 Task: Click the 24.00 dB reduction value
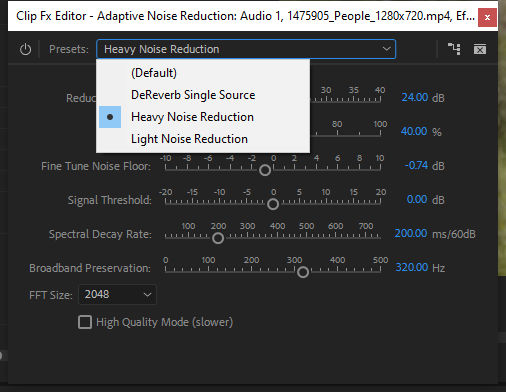415,97
